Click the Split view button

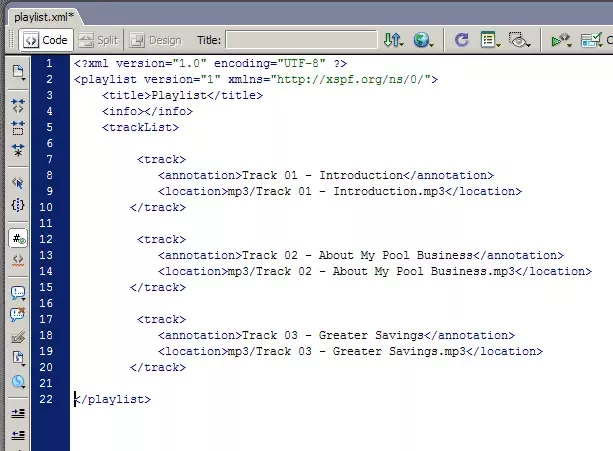pos(98,40)
